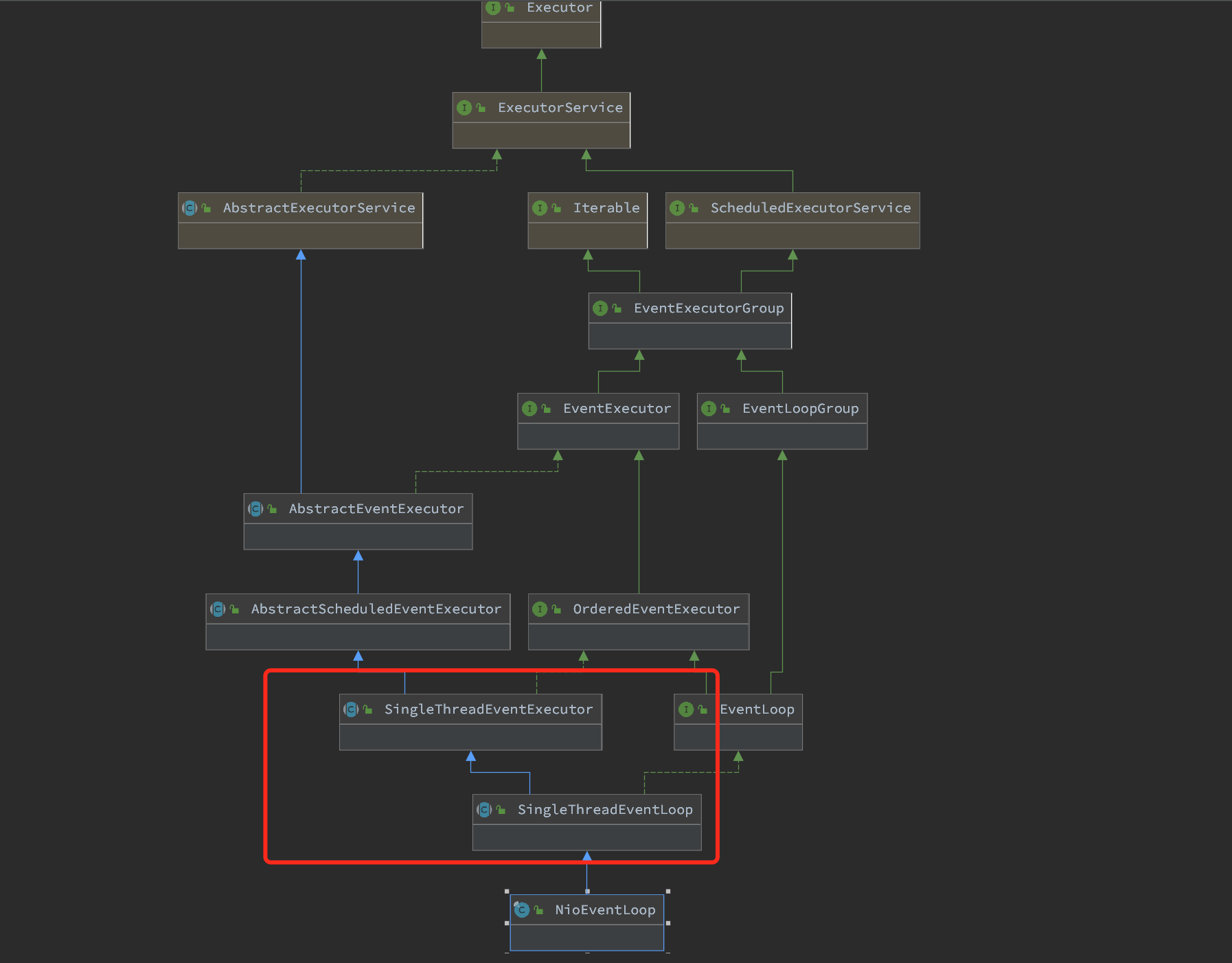The image size is (1232, 963).
Task: Click the visibility lock icon beside ExecutorService
Action: click(x=481, y=108)
